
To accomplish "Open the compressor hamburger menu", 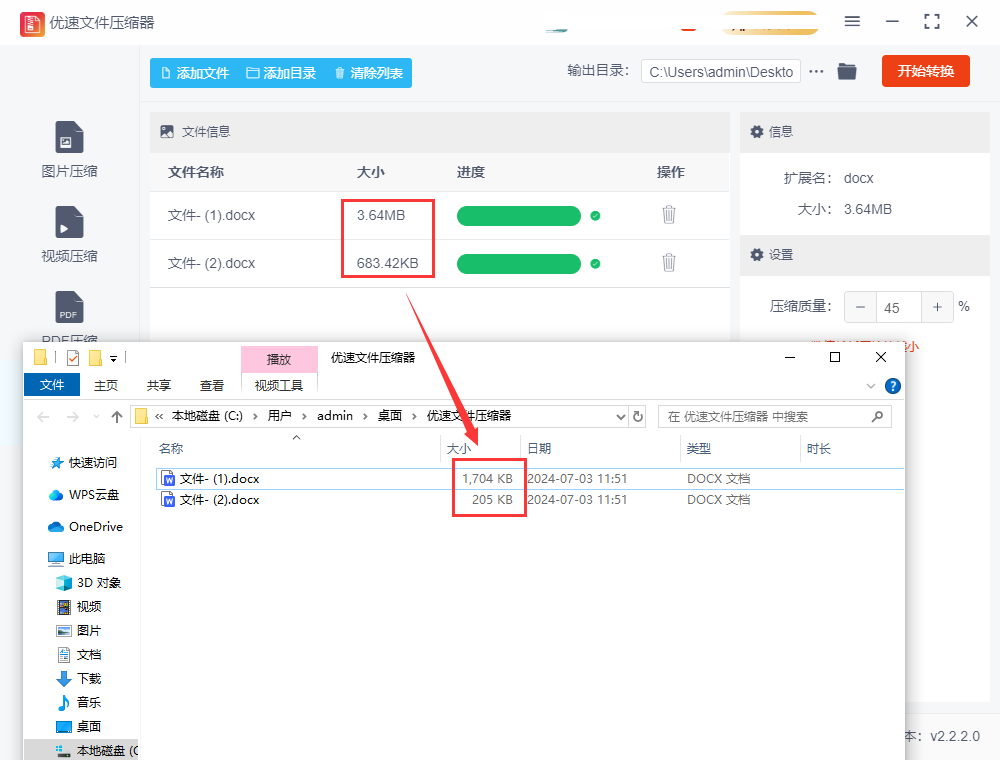I will pyautogui.click(x=852, y=22).
